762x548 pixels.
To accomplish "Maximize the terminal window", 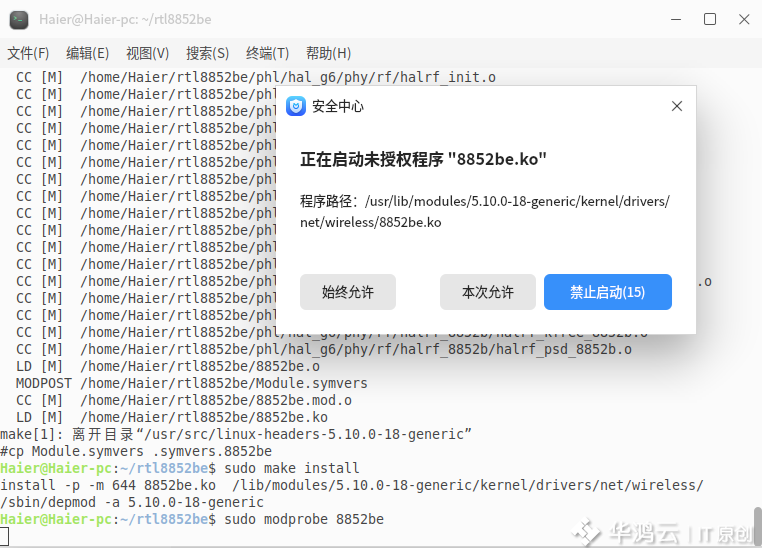I will coord(710,19).
